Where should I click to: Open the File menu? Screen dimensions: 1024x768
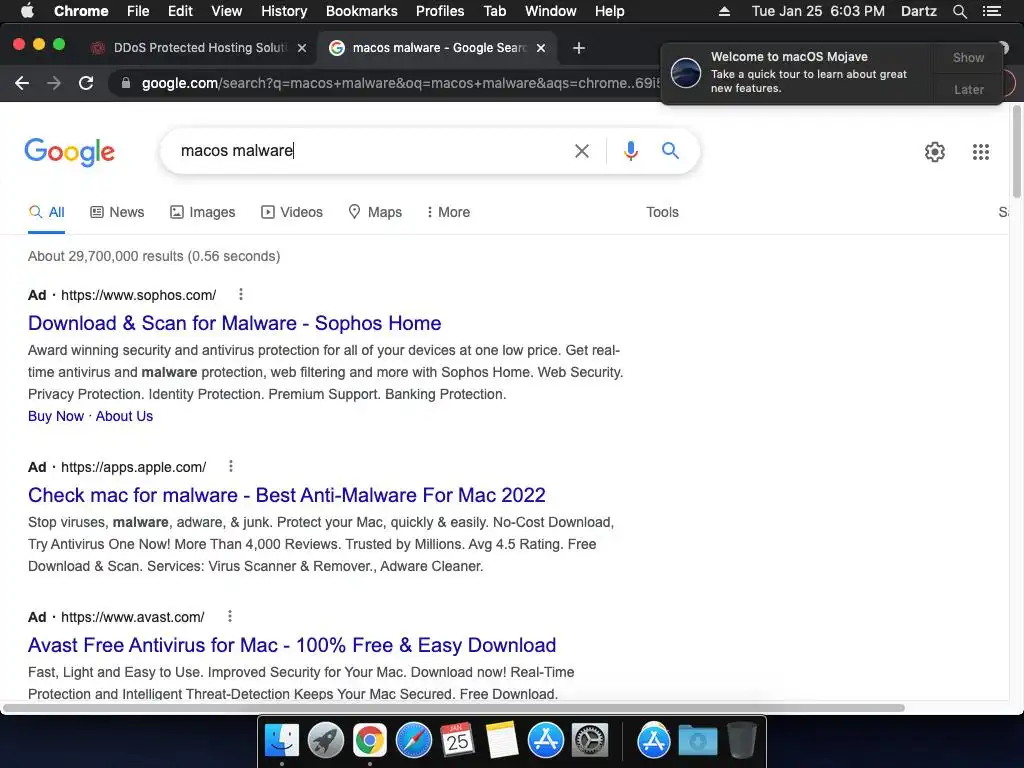point(138,11)
